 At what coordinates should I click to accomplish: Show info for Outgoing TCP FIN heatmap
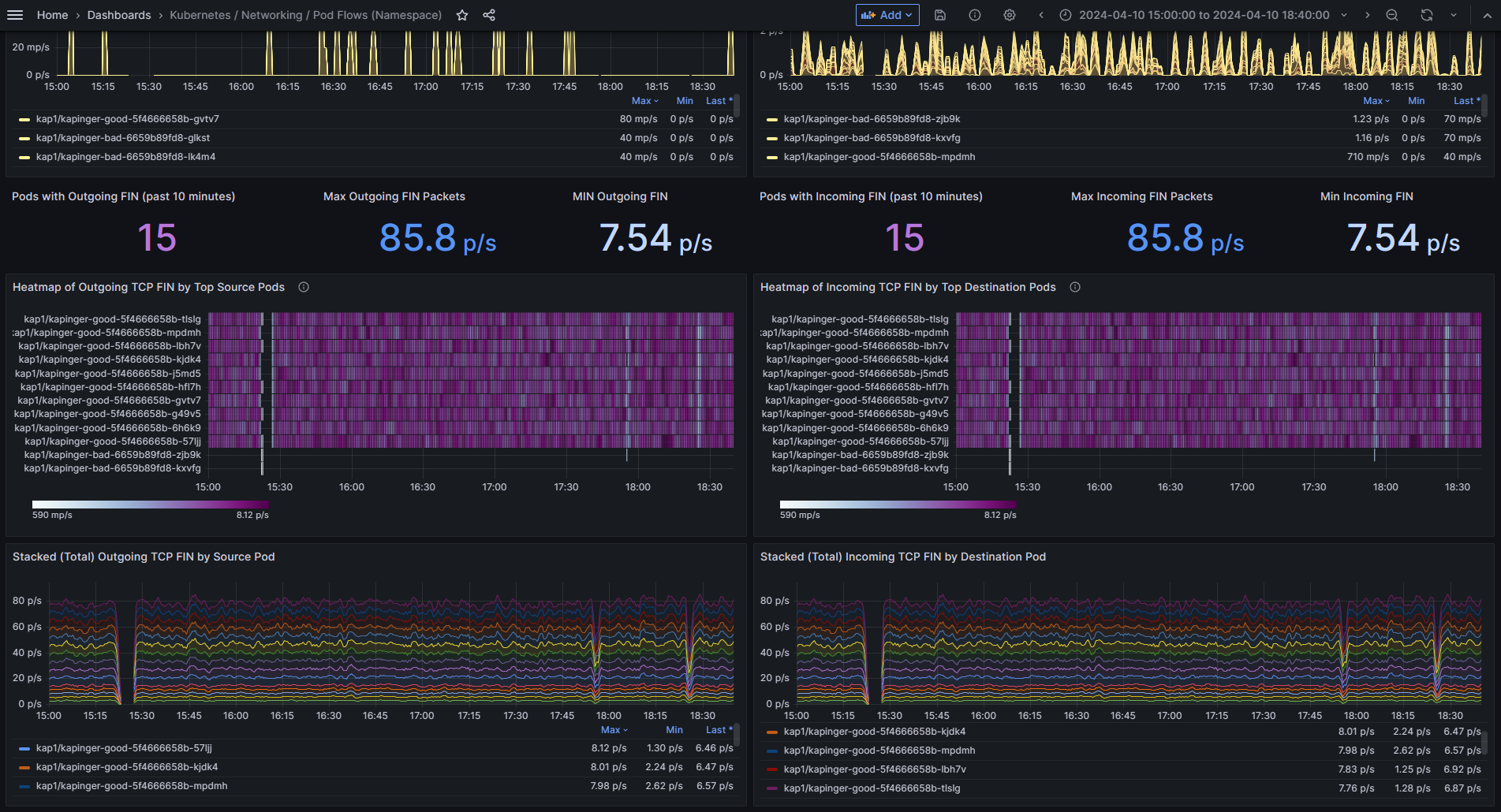pyautogui.click(x=304, y=287)
